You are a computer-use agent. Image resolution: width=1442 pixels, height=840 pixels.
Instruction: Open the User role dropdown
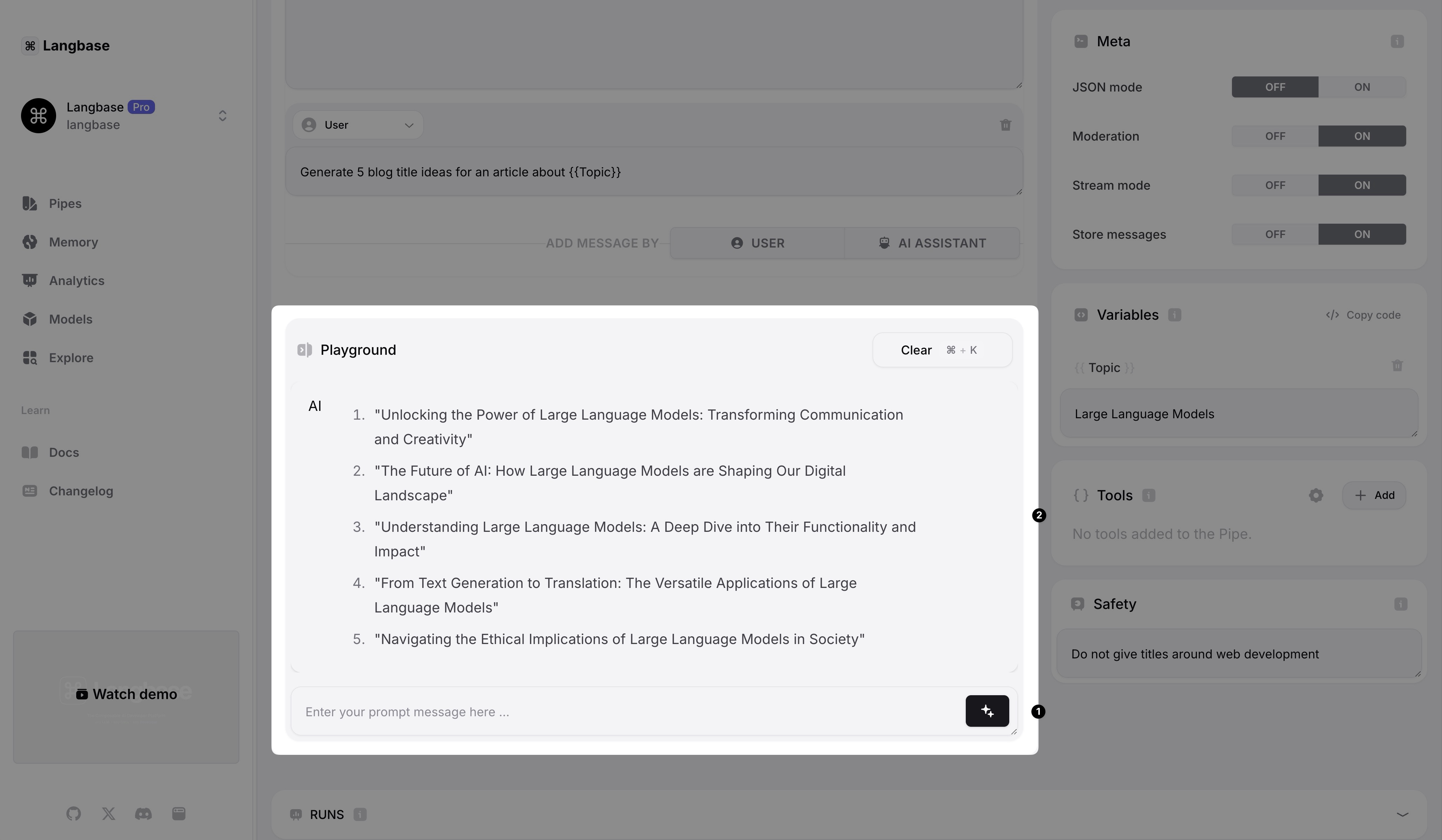click(x=358, y=125)
